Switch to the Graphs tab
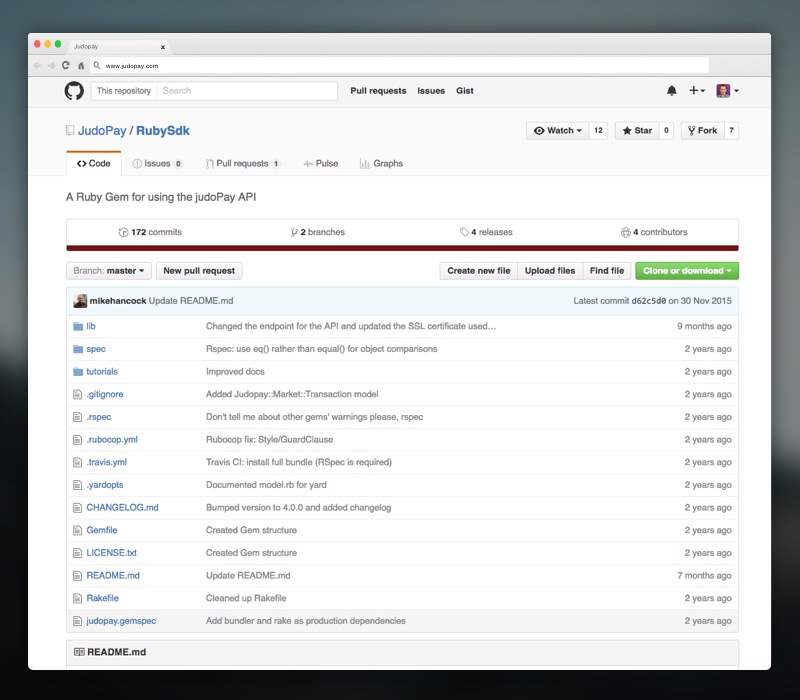 (381, 163)
